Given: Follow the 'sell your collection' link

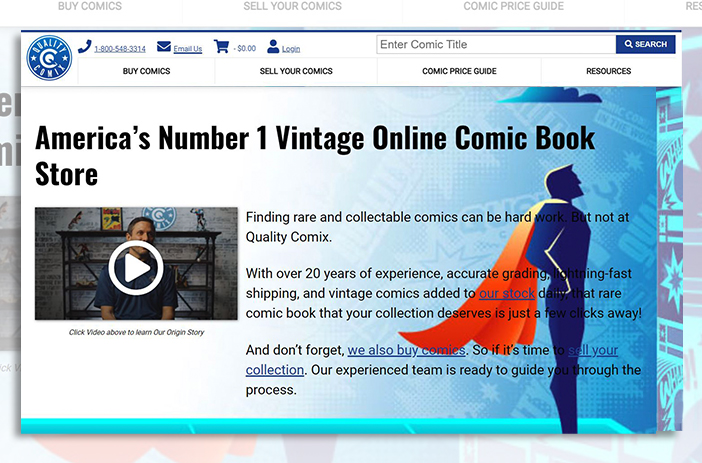Looking at the screenshot, I should (593, 350).
